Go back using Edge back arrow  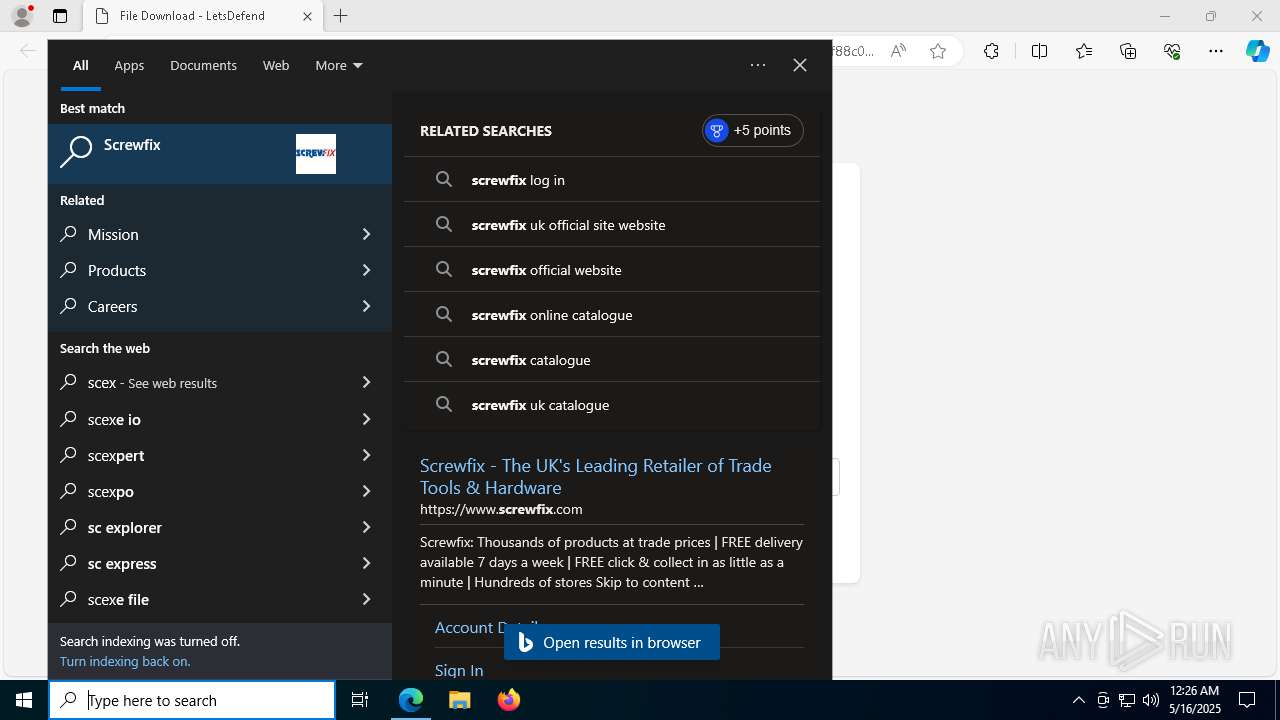27,51
